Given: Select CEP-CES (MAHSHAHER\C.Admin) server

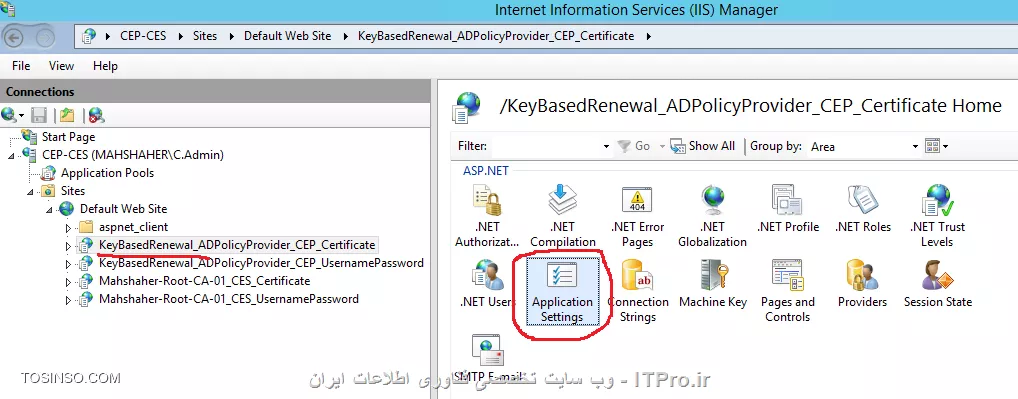Looking at the screenshot, I should click(x=132, y=155).
